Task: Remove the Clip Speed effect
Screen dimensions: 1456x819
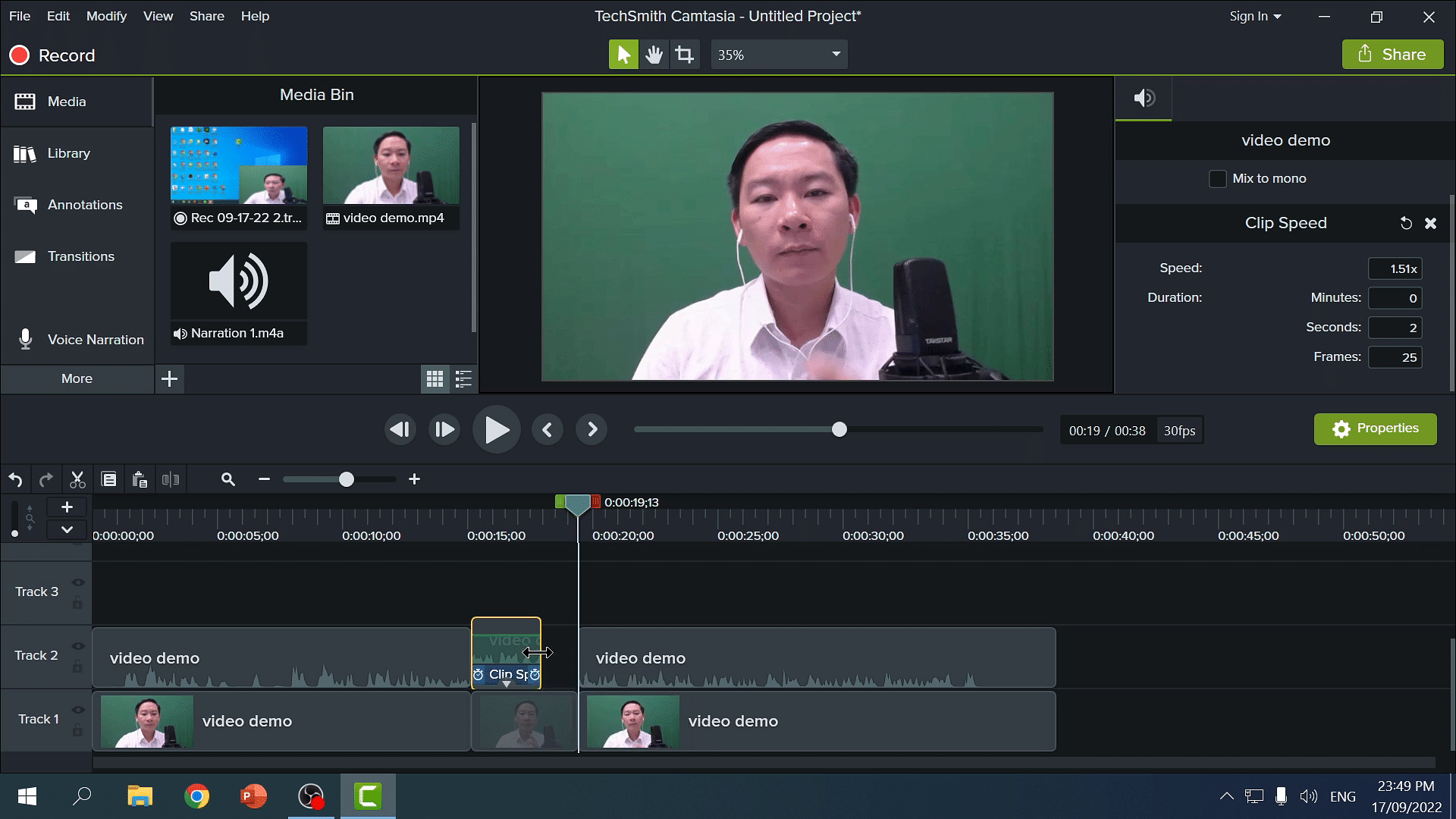Action: pyautogui.click(x=1430, y=223)
